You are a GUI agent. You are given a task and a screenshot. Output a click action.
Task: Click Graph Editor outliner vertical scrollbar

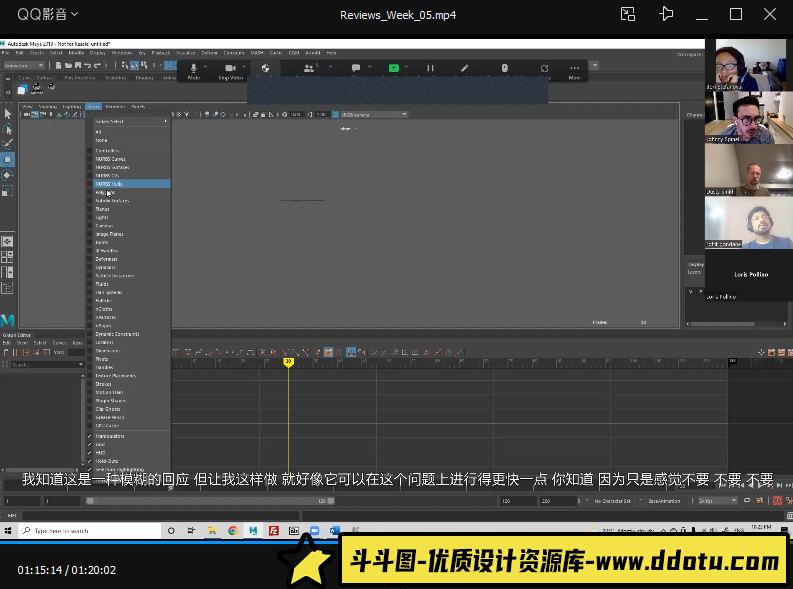(82, 419)
